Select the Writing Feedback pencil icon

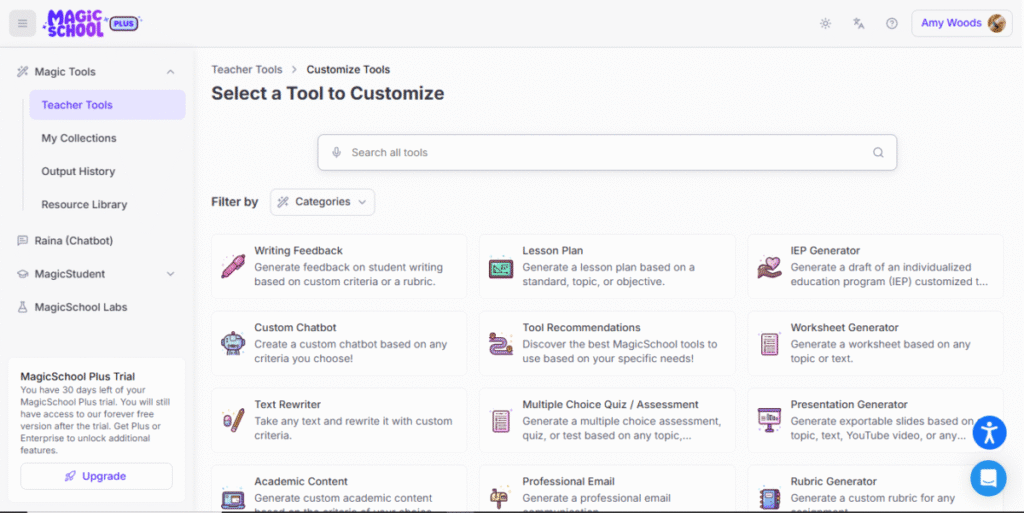pyautogui.click(x=232, y=267)
